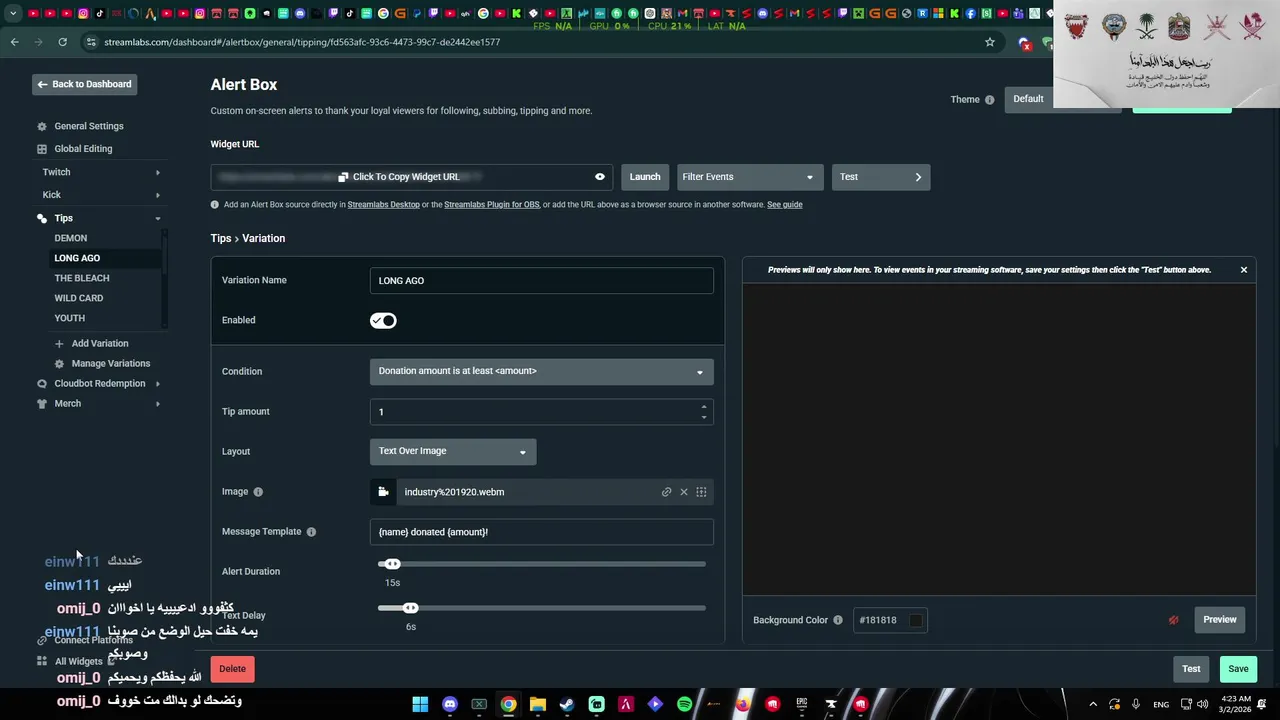The image size is (1280, 720).
Task: Reload the page in browser toolbar
Action: [62, 42]
